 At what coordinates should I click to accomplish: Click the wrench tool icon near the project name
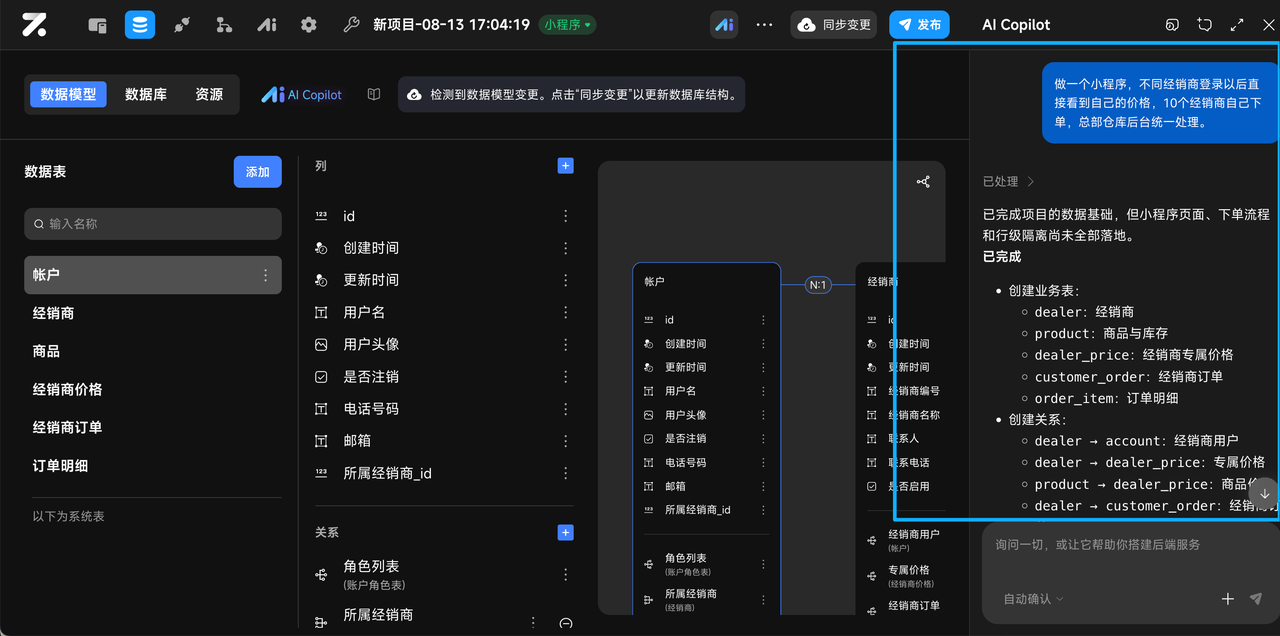tap(351, 25)
